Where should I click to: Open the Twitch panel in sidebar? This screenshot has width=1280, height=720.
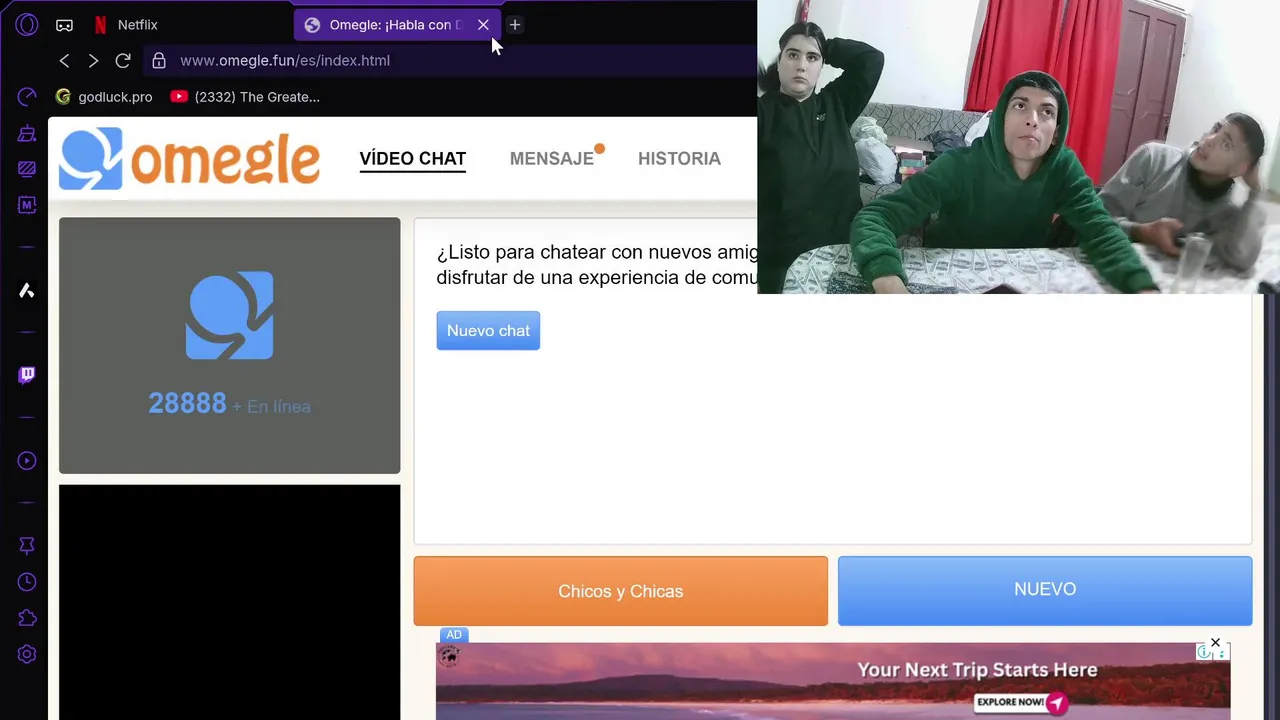coord(27,375)
